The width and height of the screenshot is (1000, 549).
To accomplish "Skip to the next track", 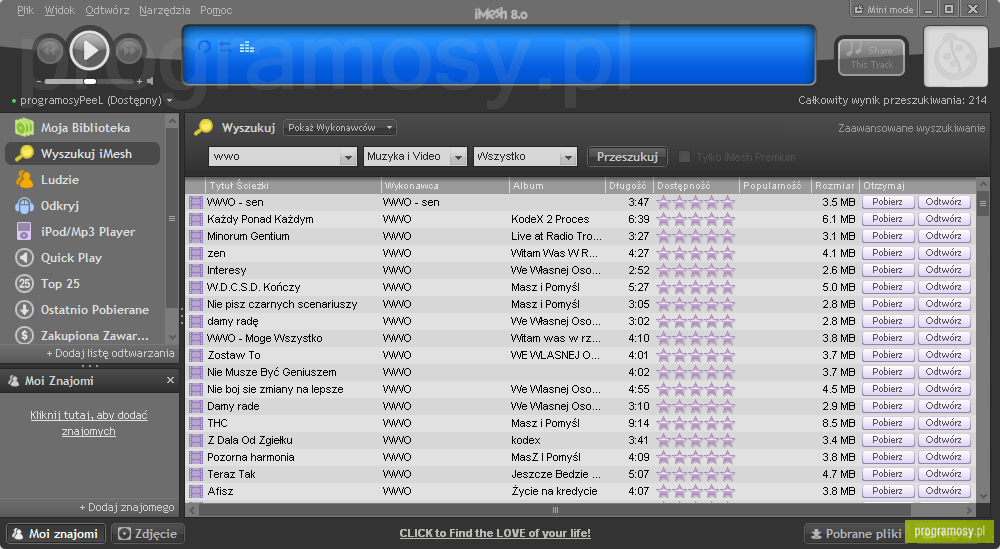I will [x=129, y=50].
